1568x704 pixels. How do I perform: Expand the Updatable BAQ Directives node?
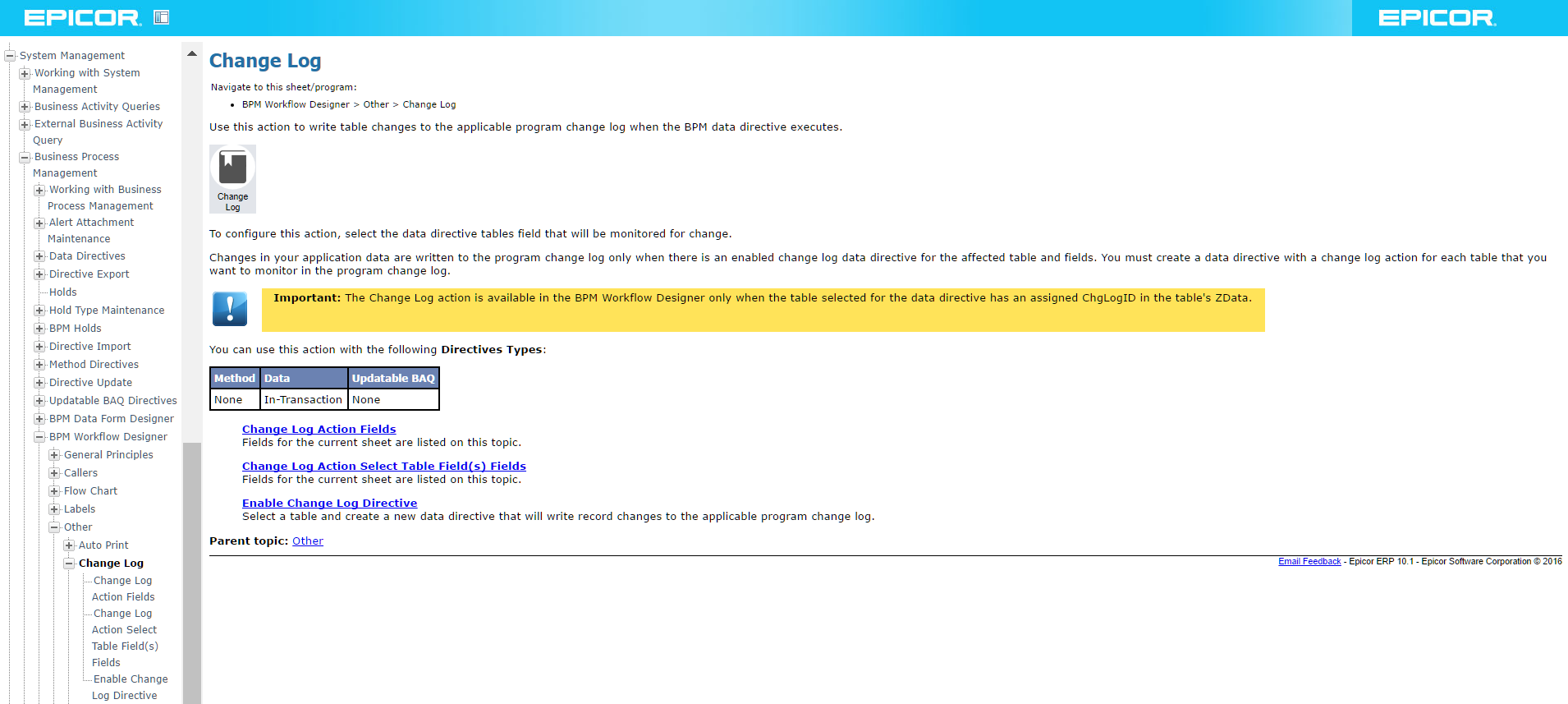[40, 401]
